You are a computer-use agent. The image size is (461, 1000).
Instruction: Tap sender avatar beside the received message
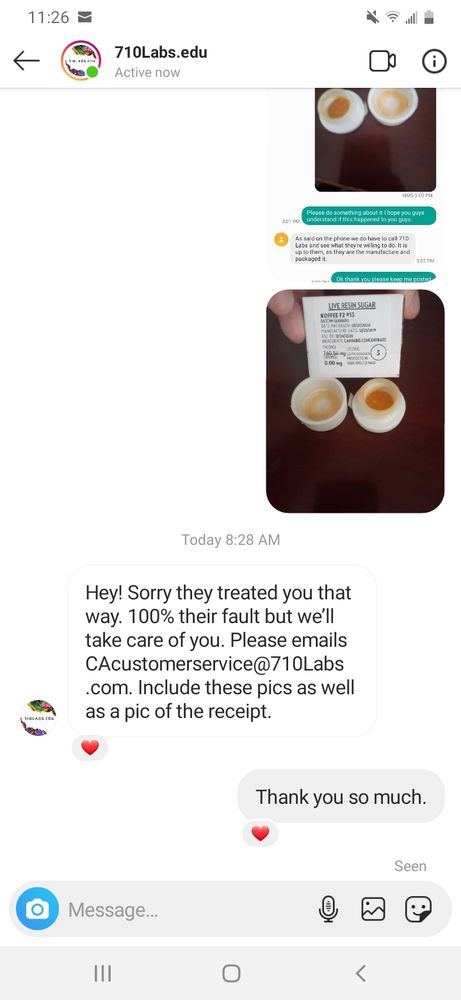[38, 717]
